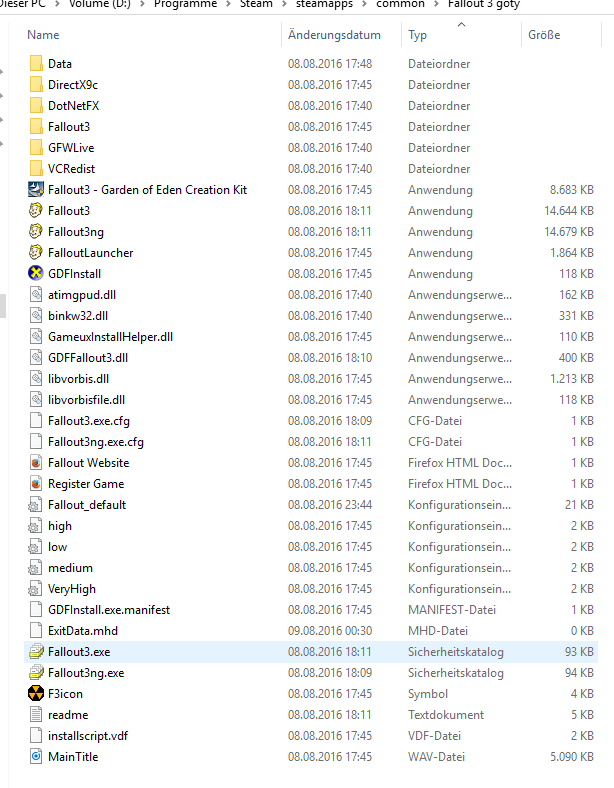Click the Fallout3.exe.cfg file name
This screenshot has width=614, height=788.
[x=89, y=421]
